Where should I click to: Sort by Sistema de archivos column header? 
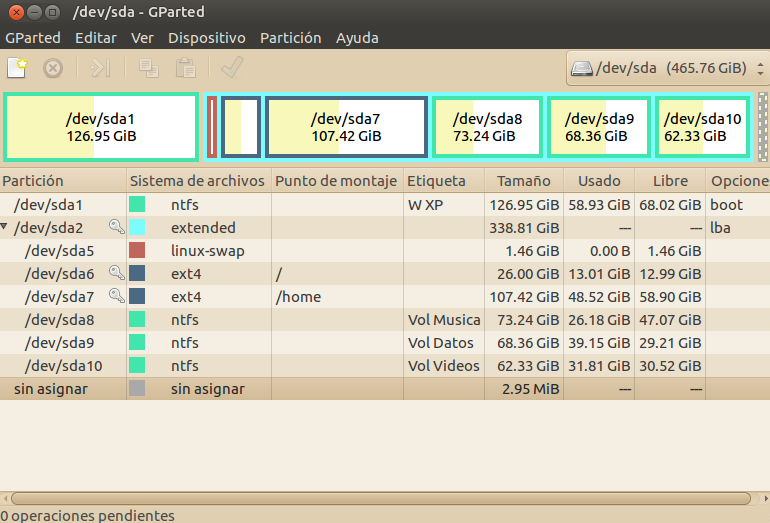[199, 181]
